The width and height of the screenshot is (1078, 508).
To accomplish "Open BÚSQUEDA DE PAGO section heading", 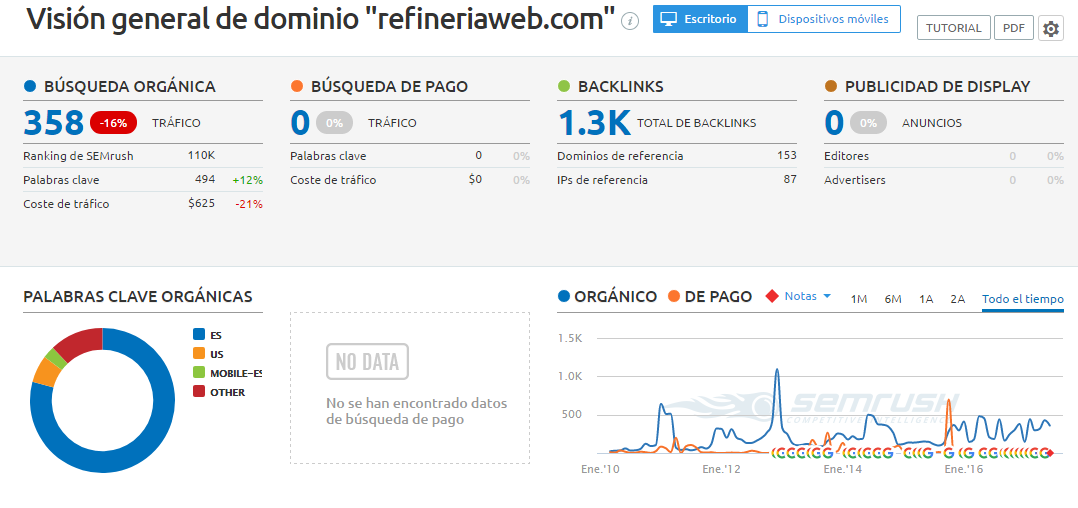I will (389, 87).
